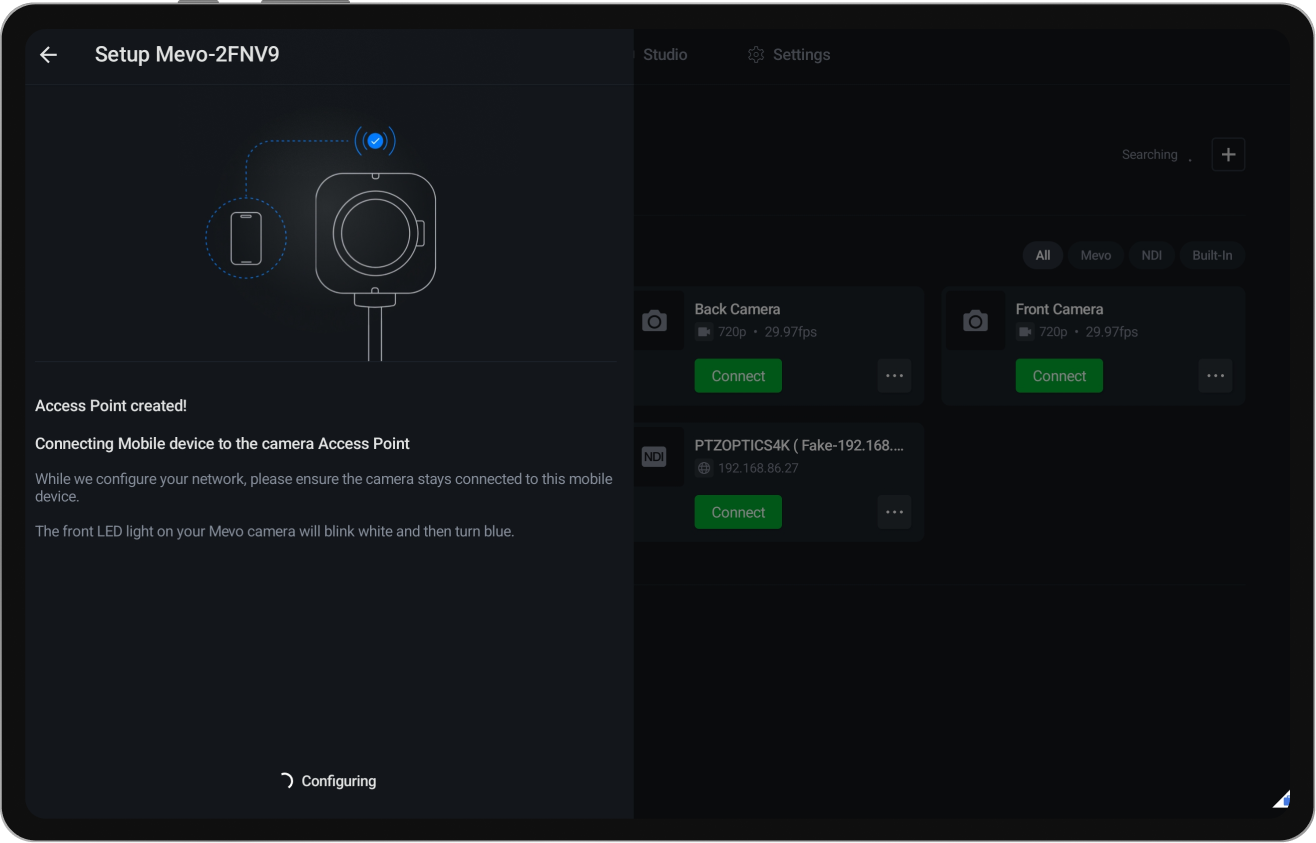Select the All filter chip

point(1042,256)
